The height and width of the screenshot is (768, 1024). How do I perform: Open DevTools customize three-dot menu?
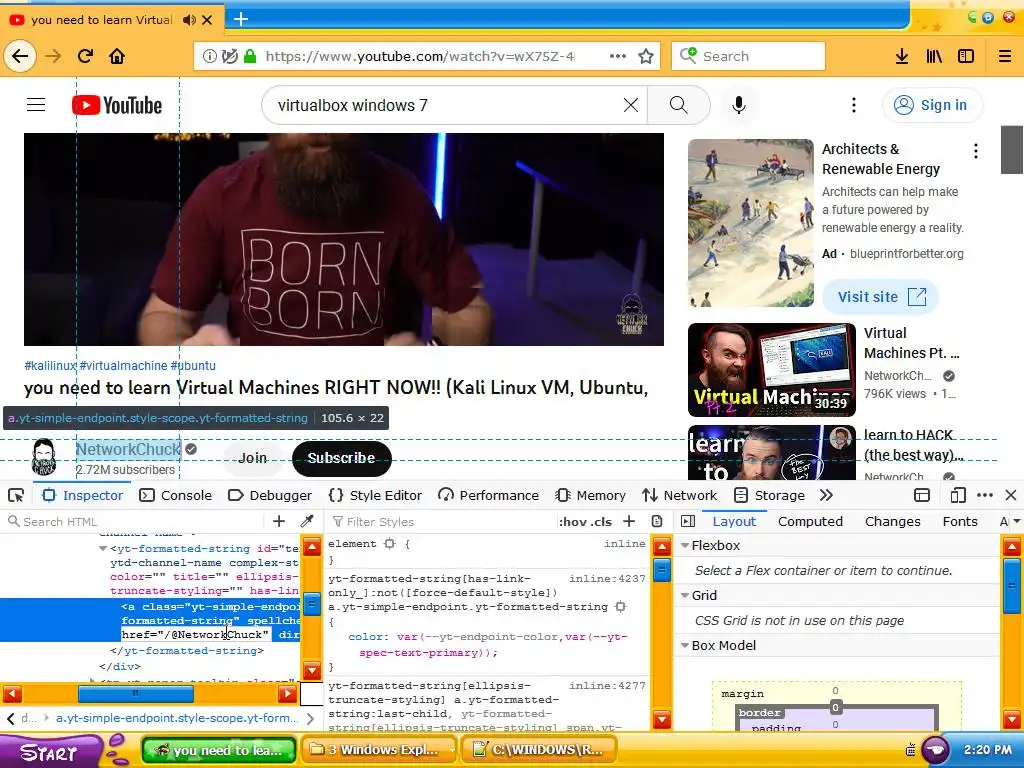click(985, 495)
